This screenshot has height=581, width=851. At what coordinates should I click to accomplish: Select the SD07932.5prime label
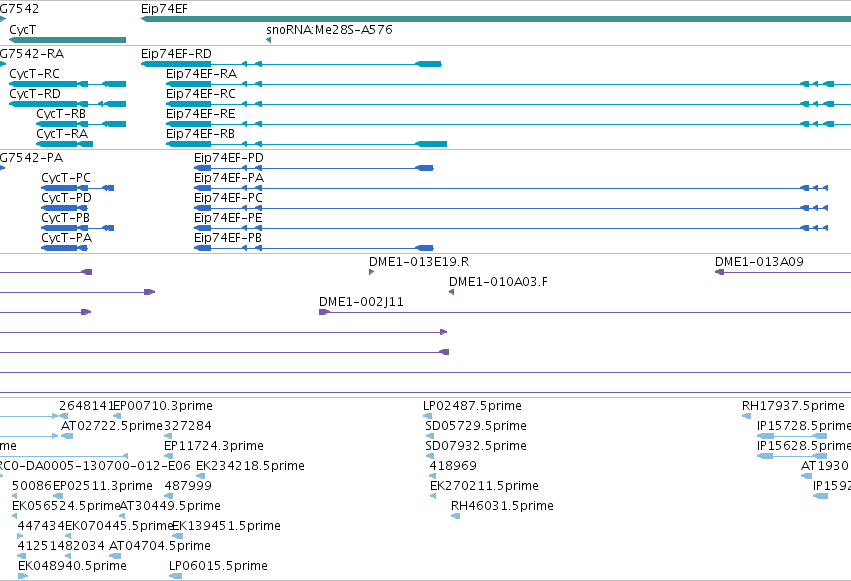(x=476, y=446)
